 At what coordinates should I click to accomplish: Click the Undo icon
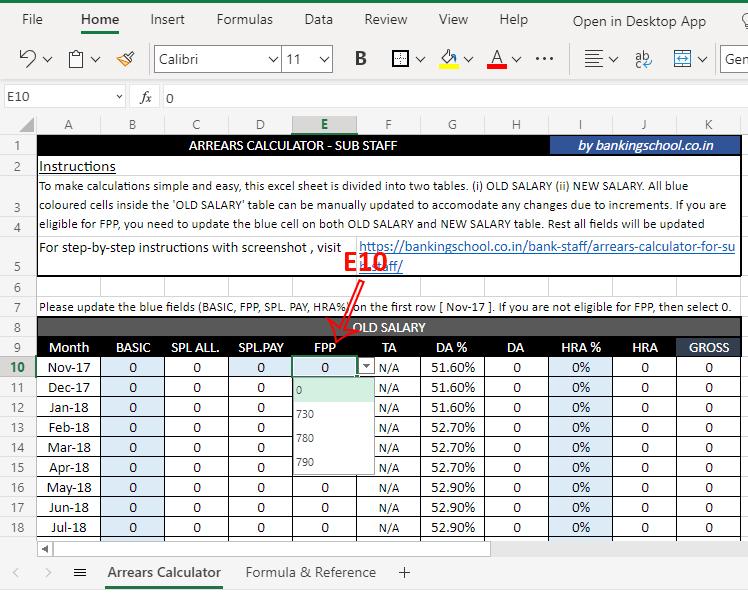coord(27,59)
